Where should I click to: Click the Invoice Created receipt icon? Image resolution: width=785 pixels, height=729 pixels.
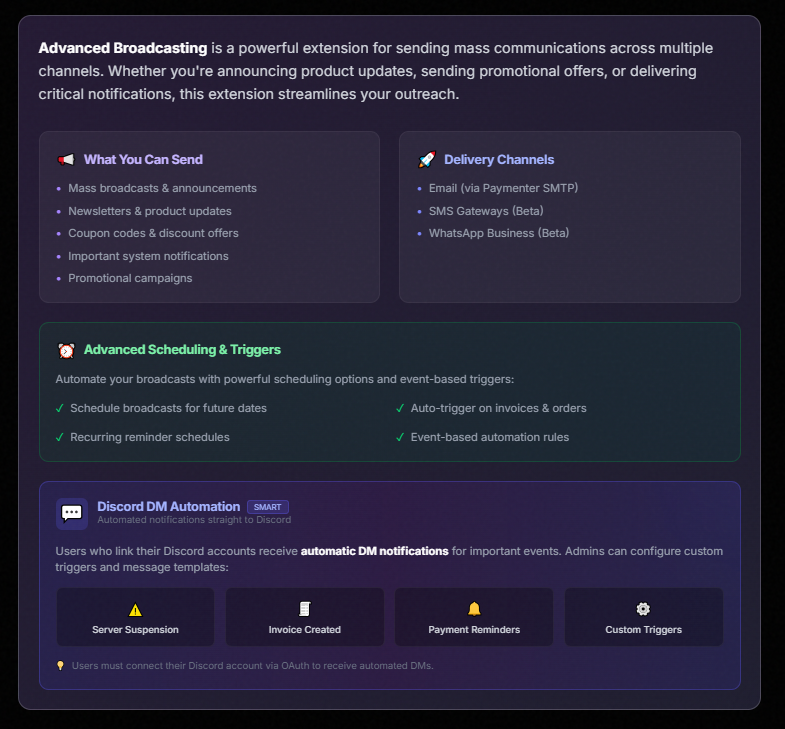305,609
